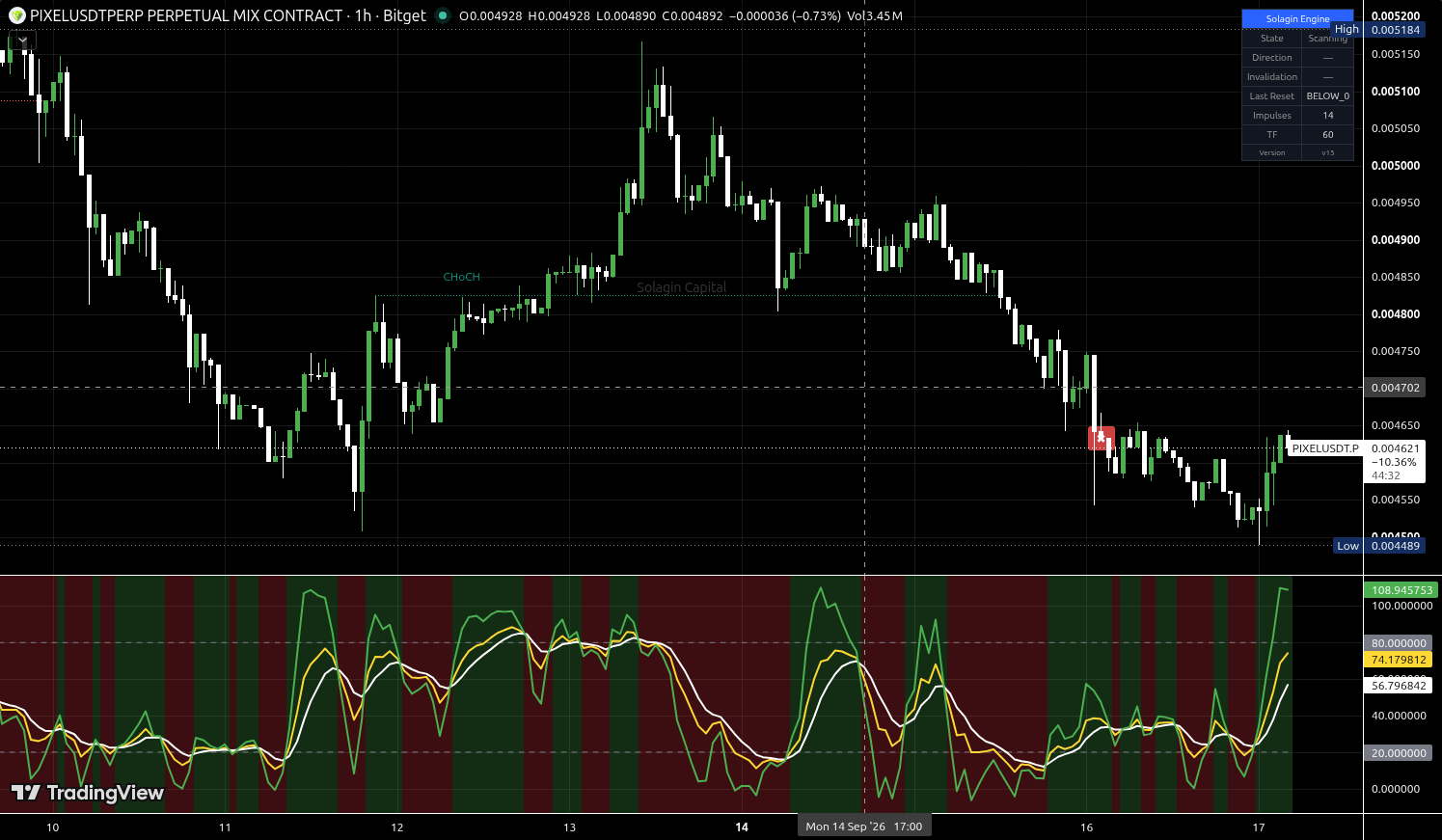Click the Low 0.004489 price label
This screenshot has width=1442, height=840.
(x=1378, y=546)
